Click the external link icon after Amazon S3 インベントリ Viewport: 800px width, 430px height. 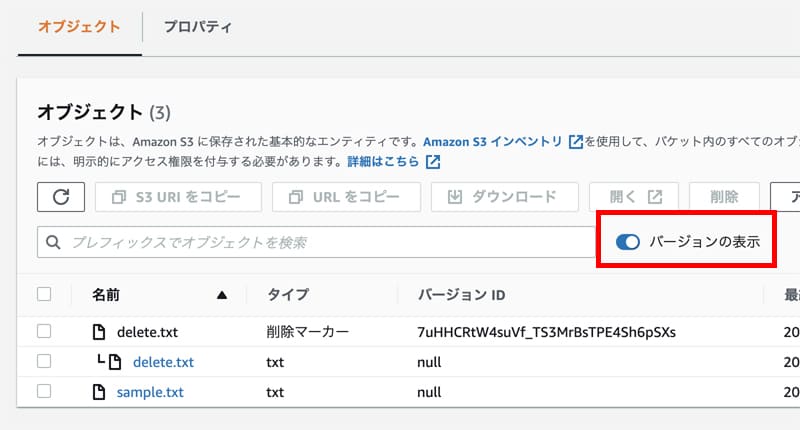pyautogui.click(x=575, y=142)
